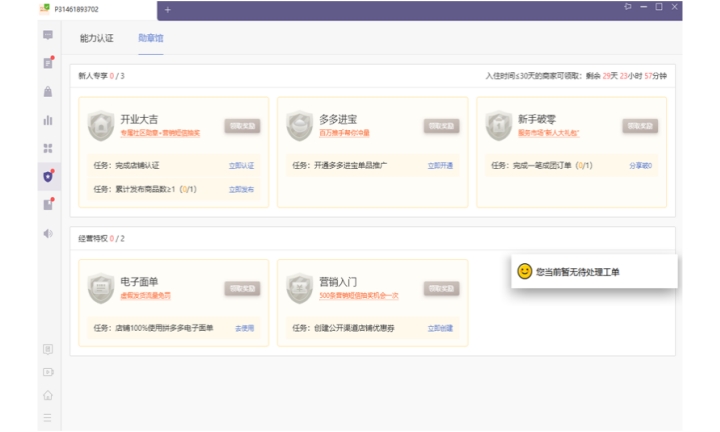Open the chat messages sidebar icon
Viewport: 720px width, 432px height.
pyautogui.click(x=48, y=35)
